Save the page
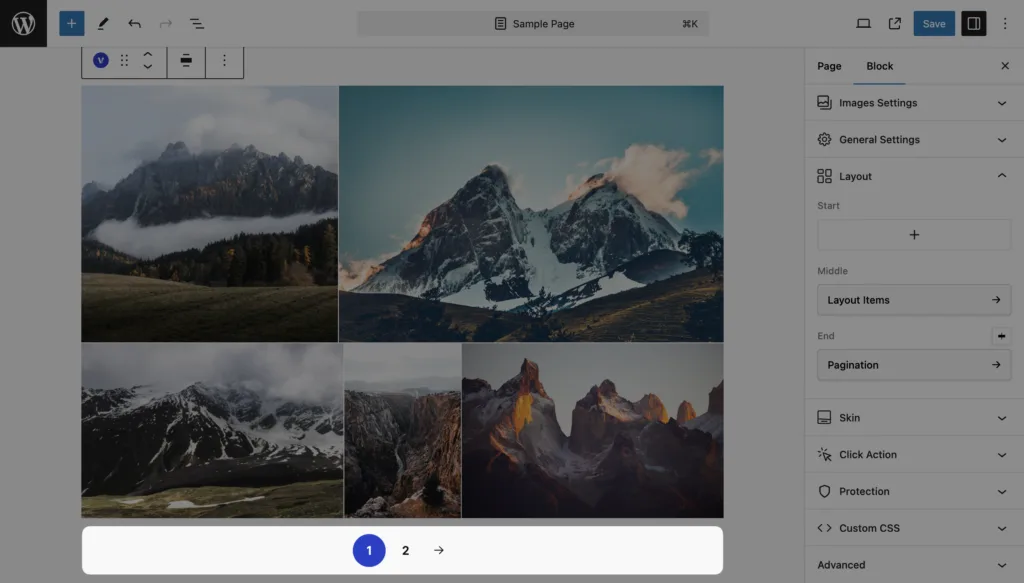The height and width of the screenshot is (583, 1024). coord(934,24)
